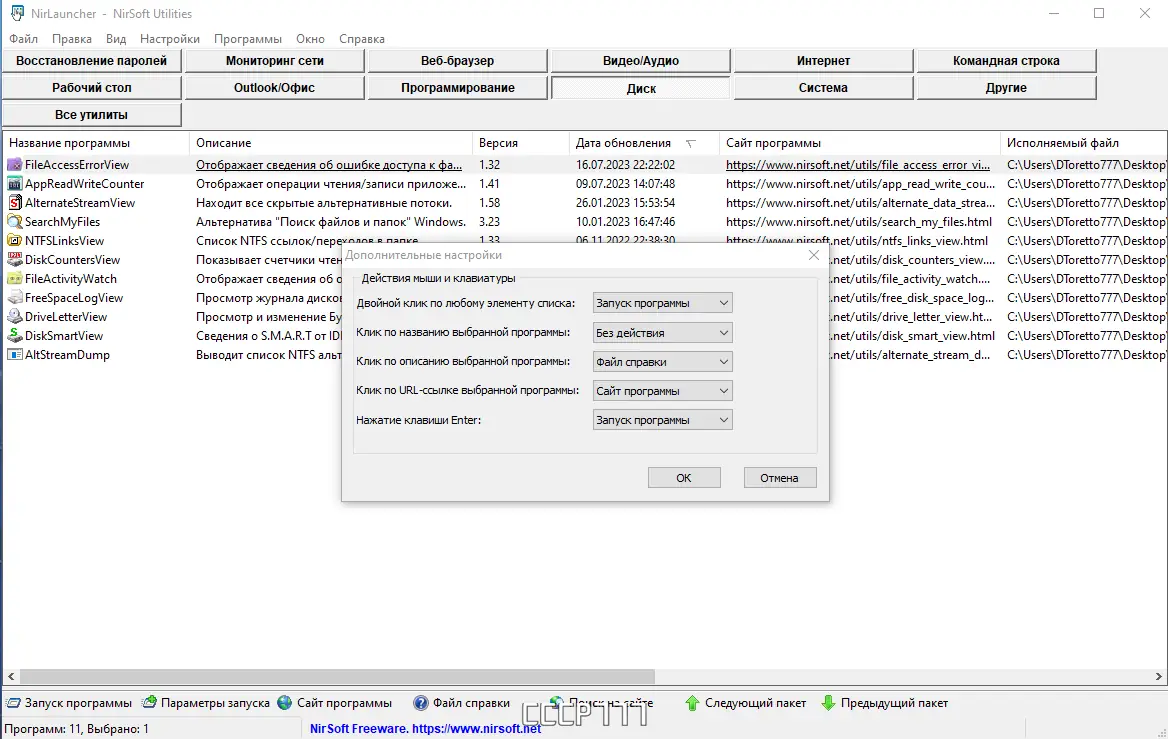The width and height of the screenshot is (1168, 739).
Task: Switch to Веб-браузер category
Action: 457,60
